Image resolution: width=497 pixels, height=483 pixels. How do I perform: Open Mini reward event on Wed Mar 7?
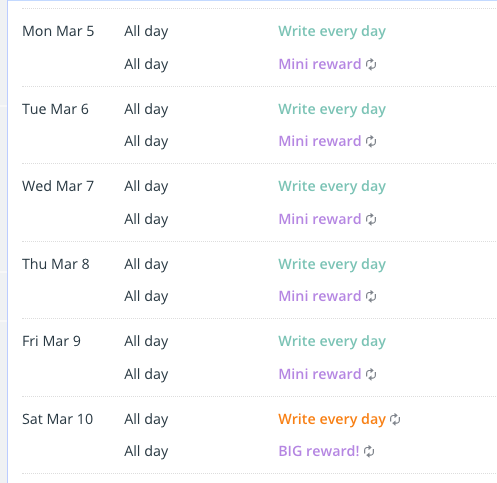pyautogui.click(x=320, y=219)
